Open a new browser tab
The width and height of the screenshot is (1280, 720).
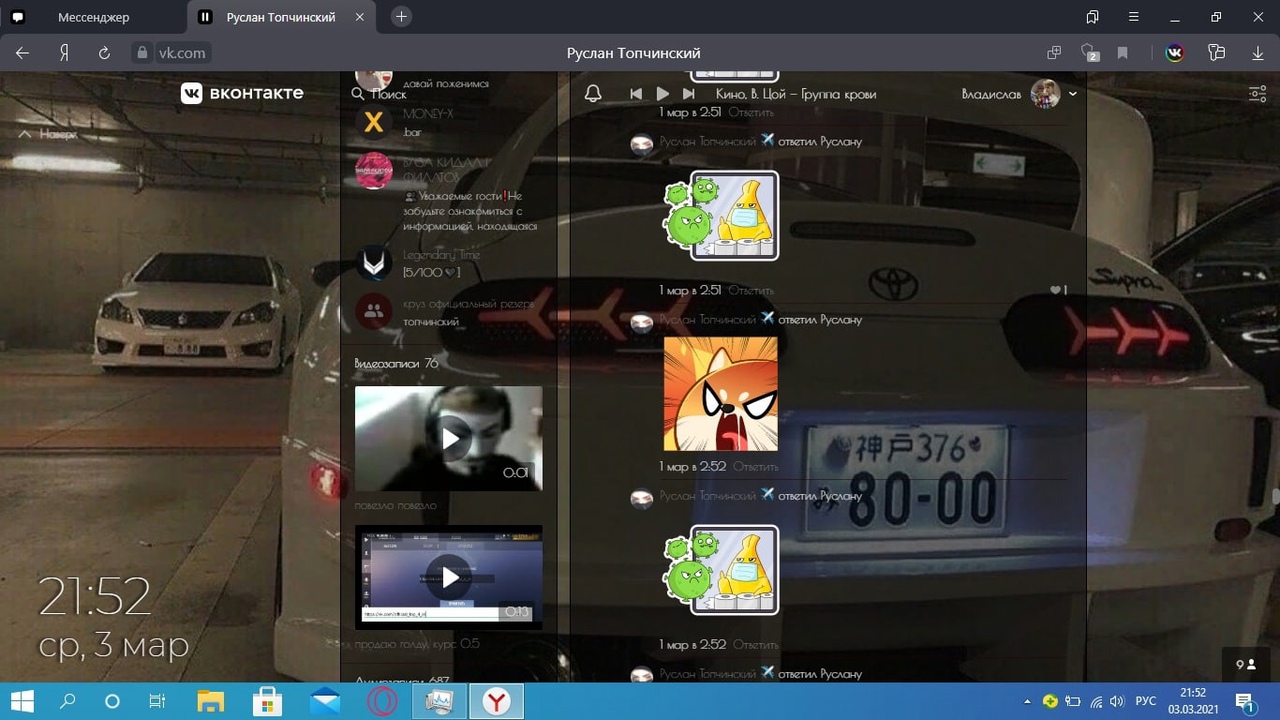tap(401, 17)
